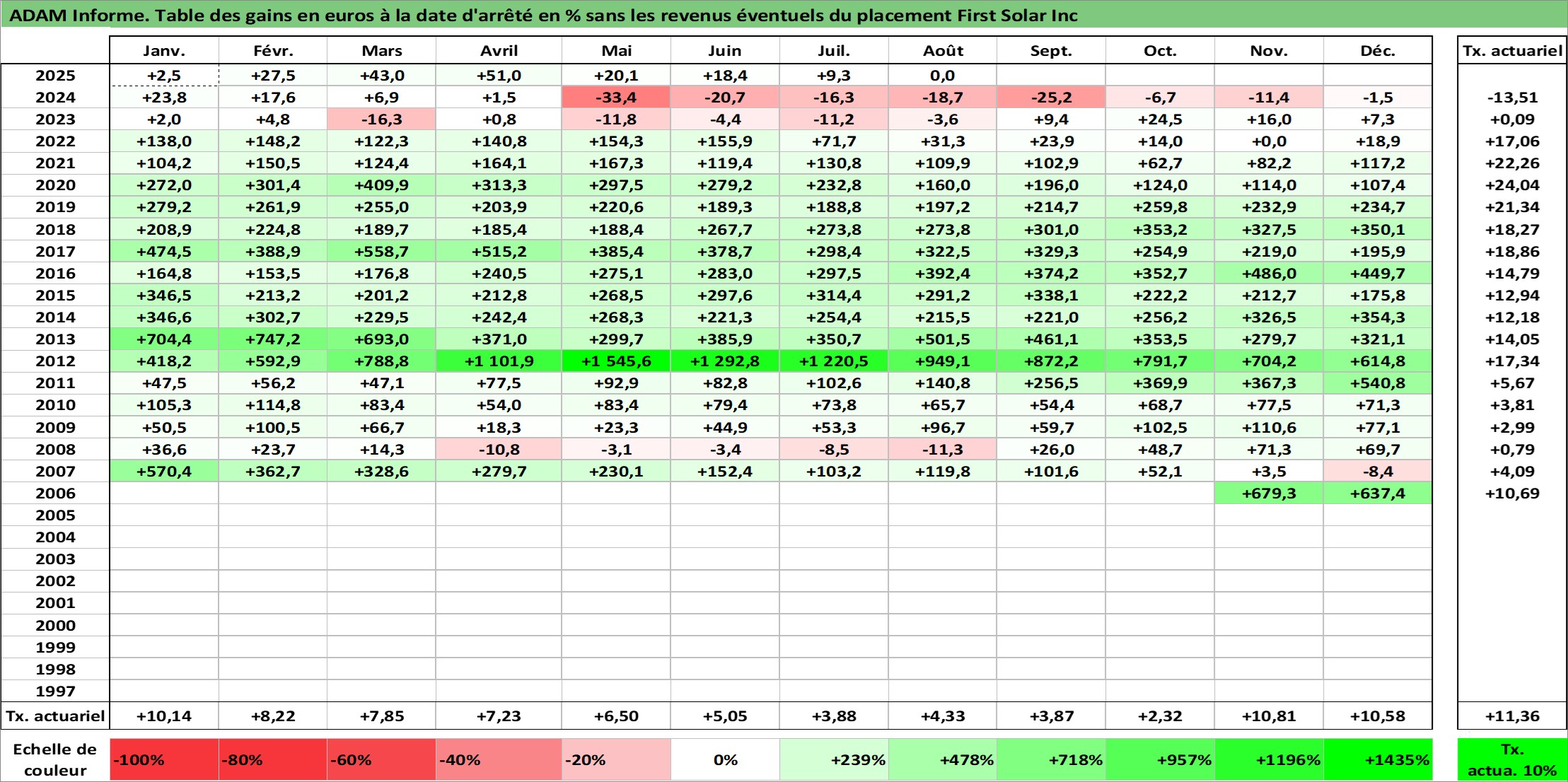Select the -25,2 cell for Sept. 2024
Image resolution: width=1568 pixels, height=782 pixels.
point(1051,98)
